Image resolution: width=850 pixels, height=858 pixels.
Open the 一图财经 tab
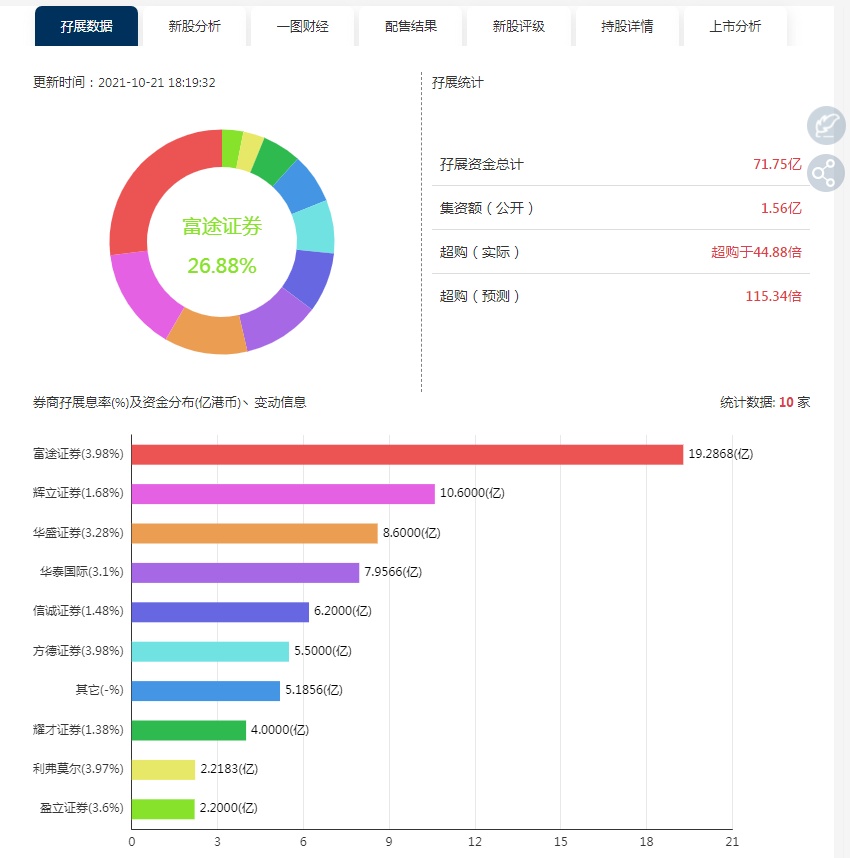tap(301, 26)
